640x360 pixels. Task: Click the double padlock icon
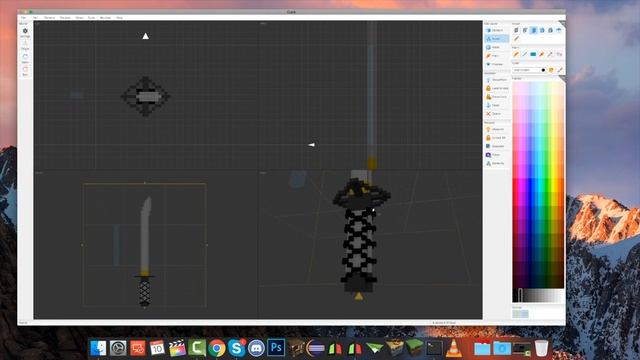tap(488, 97)
